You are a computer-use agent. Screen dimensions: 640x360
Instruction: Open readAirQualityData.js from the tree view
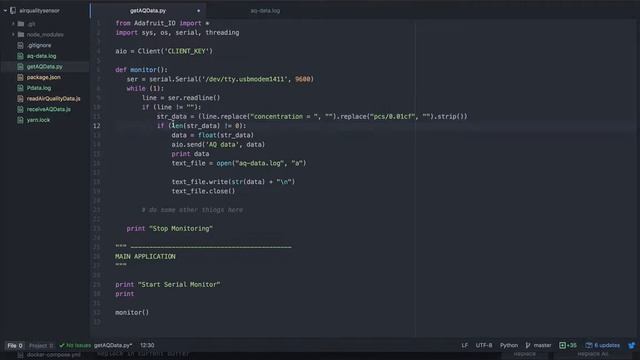click(x=53, y=98)
